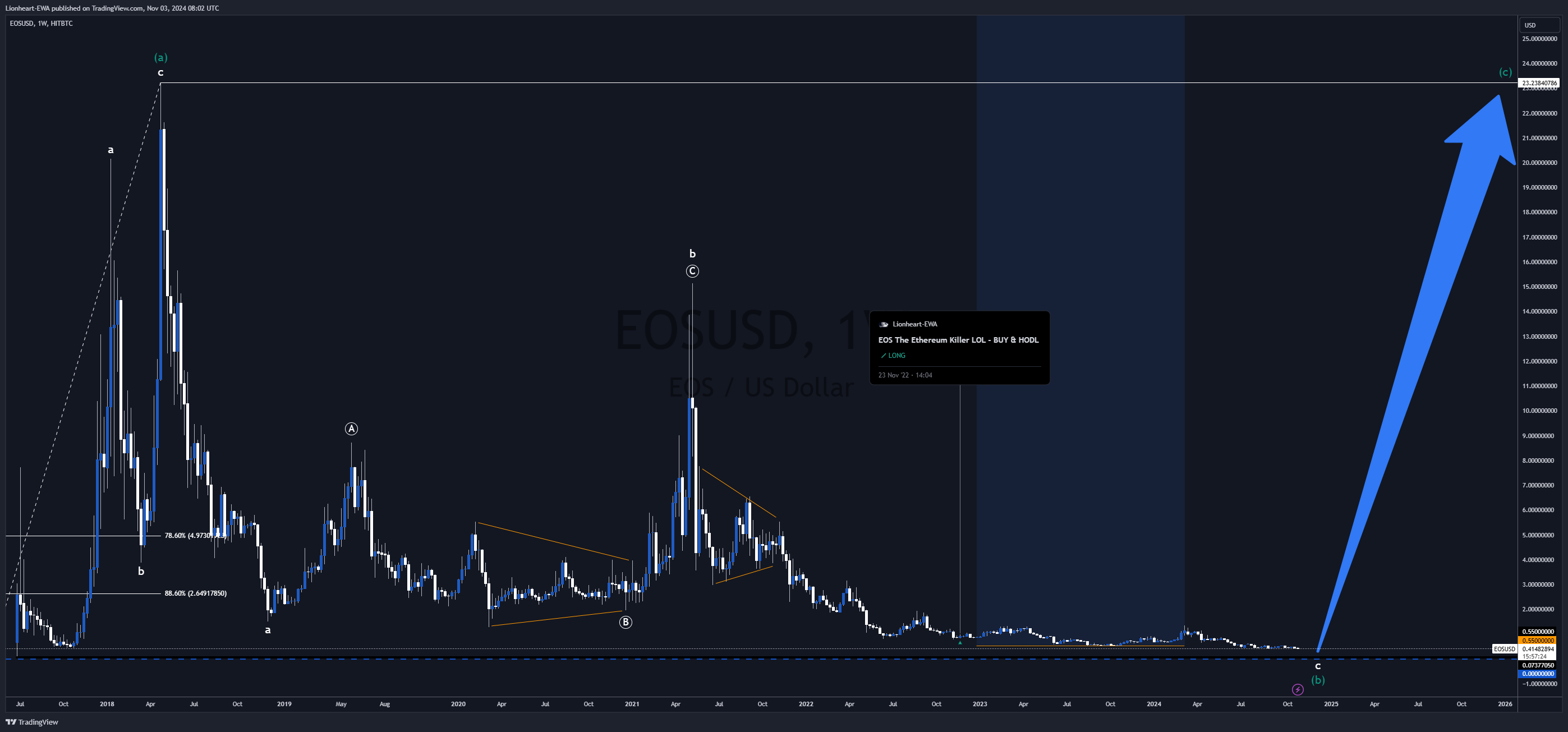Click May on the time axis
The height and width of the screenshot is (732, 1568).
(341, 704)
